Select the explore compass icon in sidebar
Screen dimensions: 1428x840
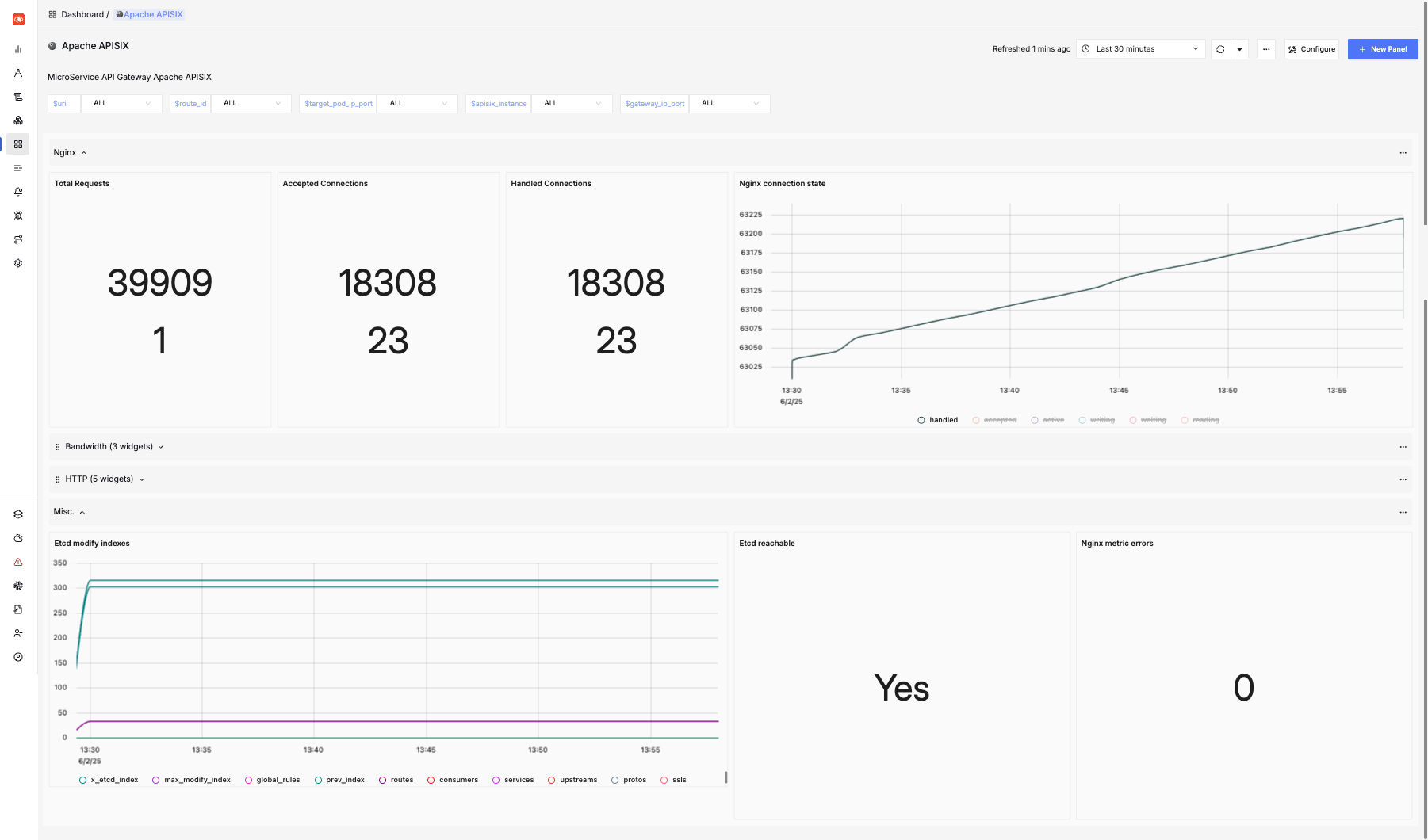(x=18, y=72)
